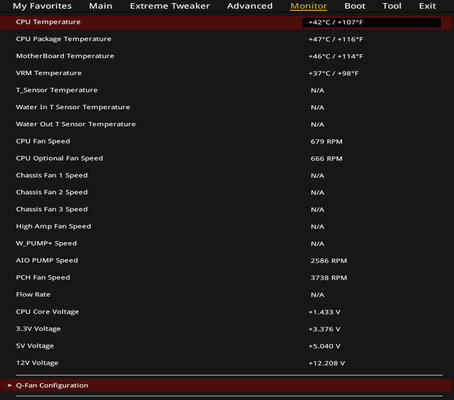
Task: Click N/A value for High Amp Fan
Action: (317, 227)
